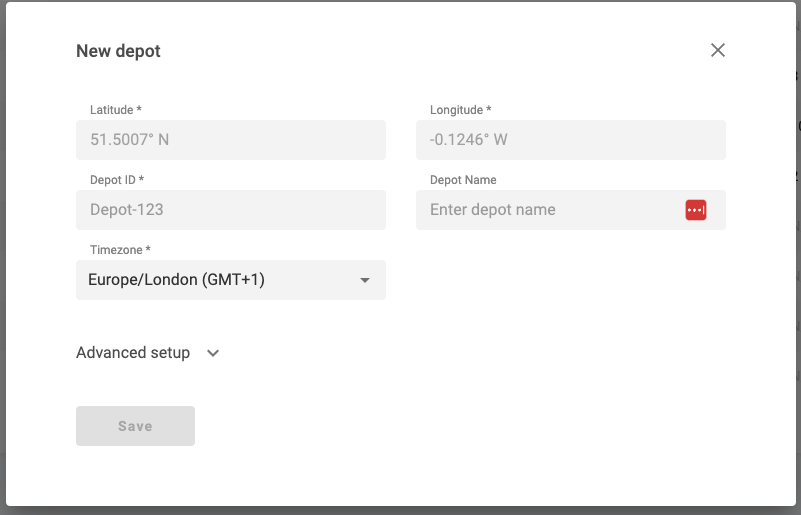Click the Timezone field label
The image size is (801, 515).
tap(120, 250)
